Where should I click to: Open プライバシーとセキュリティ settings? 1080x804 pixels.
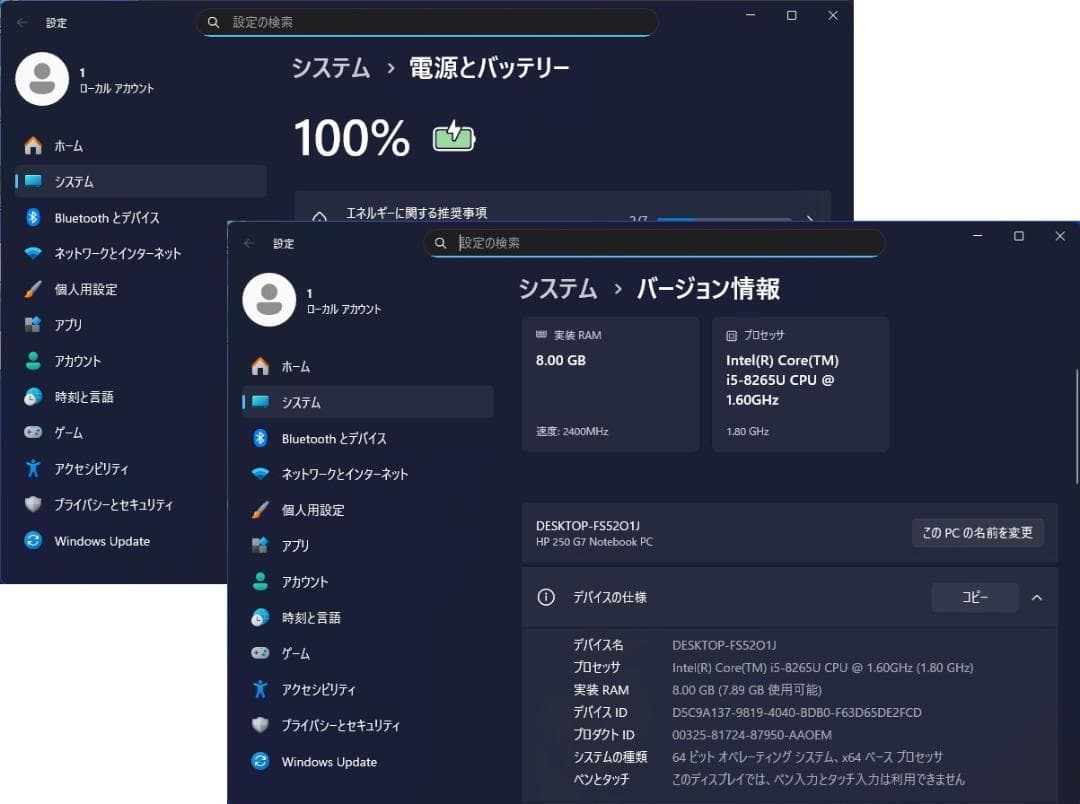(x=339, y=725)
